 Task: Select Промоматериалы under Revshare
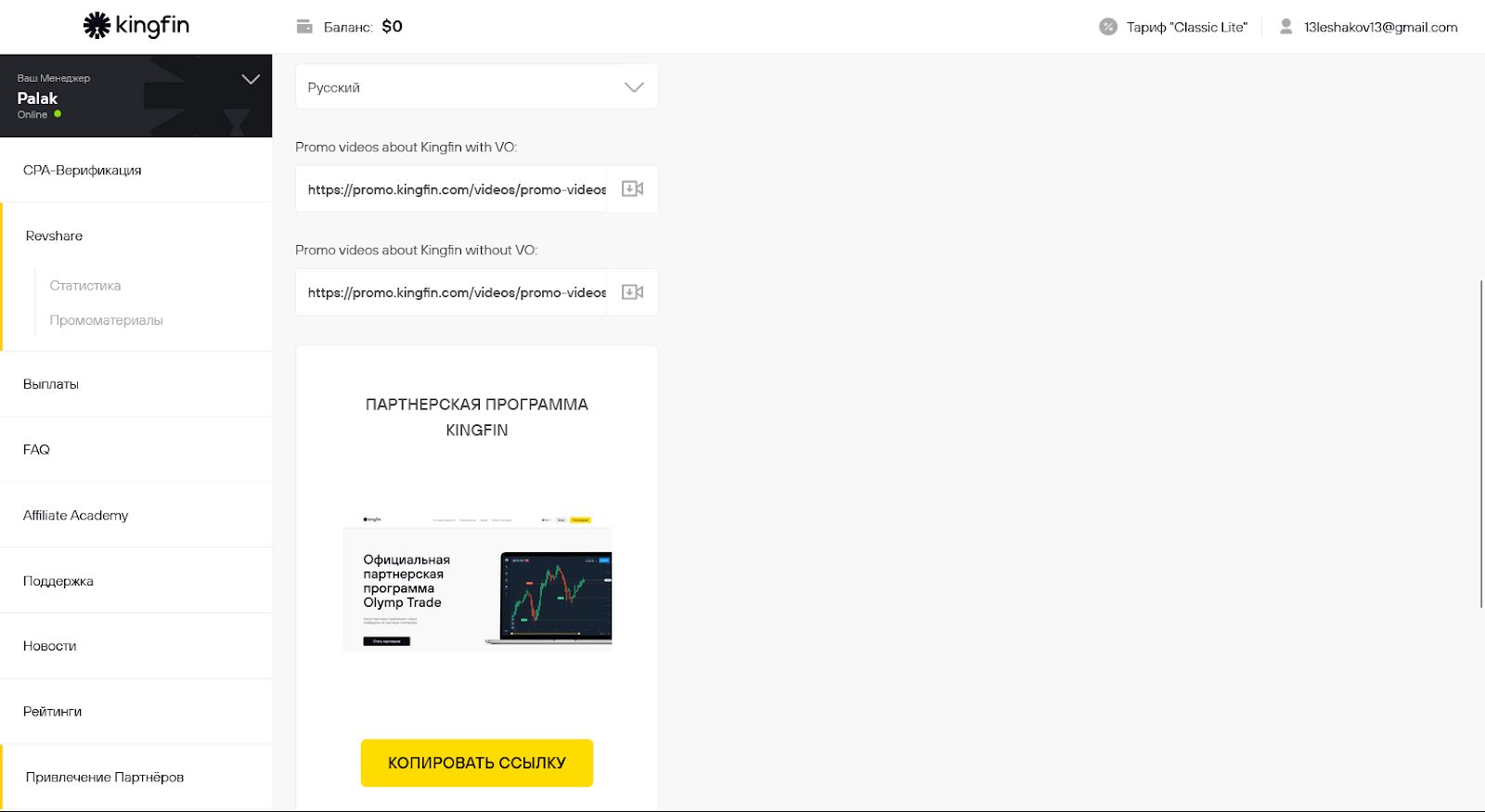[x=106, y=320]
